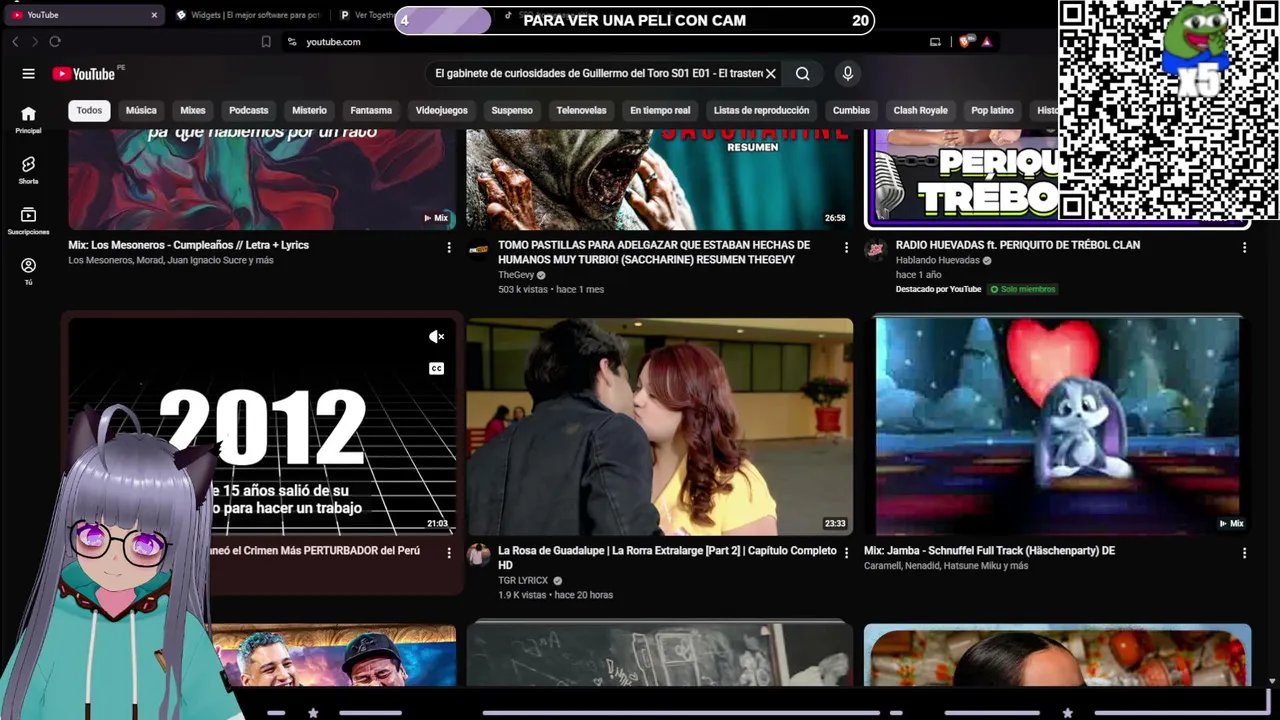Go to the YouTube logo home link
Image resolution: width=1280 pixels, height=720 pixels.
tap(84, 73)
